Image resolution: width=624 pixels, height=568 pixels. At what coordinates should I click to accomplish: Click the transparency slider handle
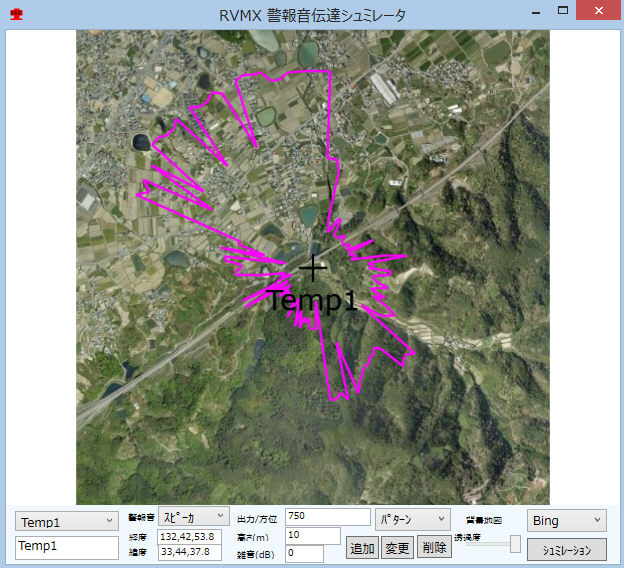click(515, 543)
